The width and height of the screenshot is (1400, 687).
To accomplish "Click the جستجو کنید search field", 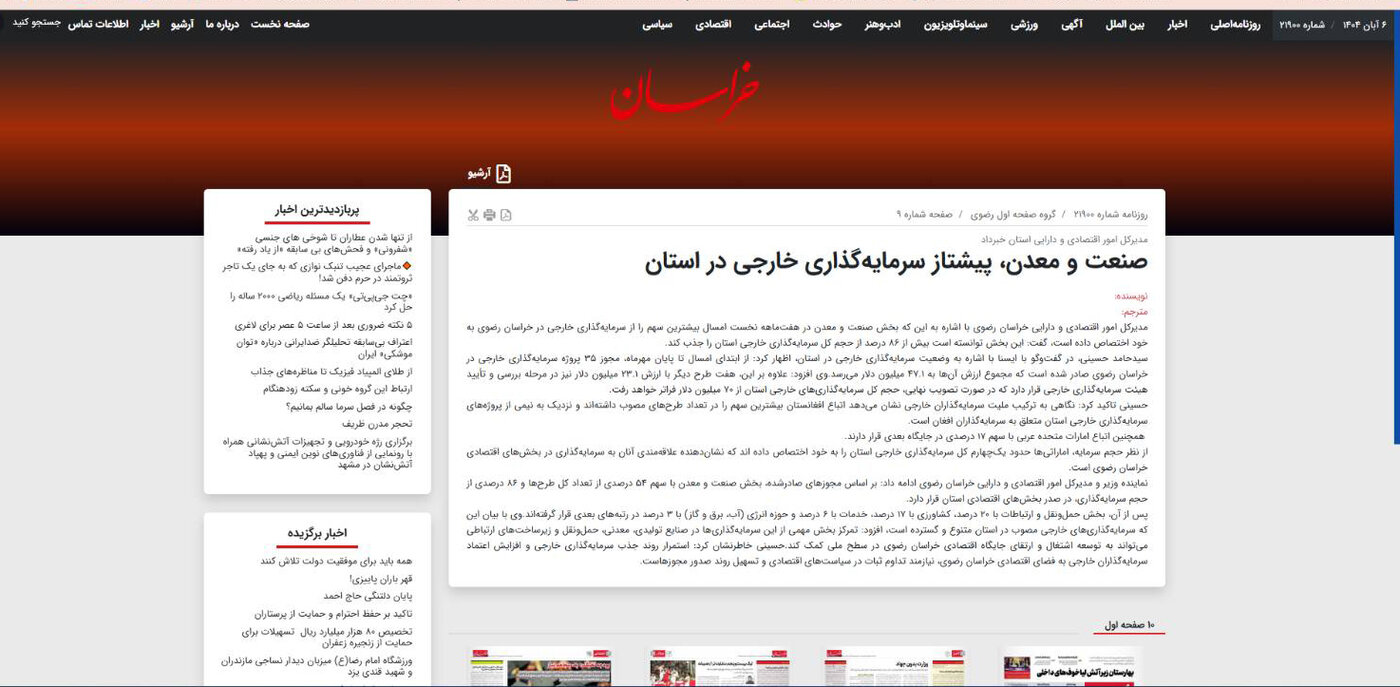I will coord(38,23).
